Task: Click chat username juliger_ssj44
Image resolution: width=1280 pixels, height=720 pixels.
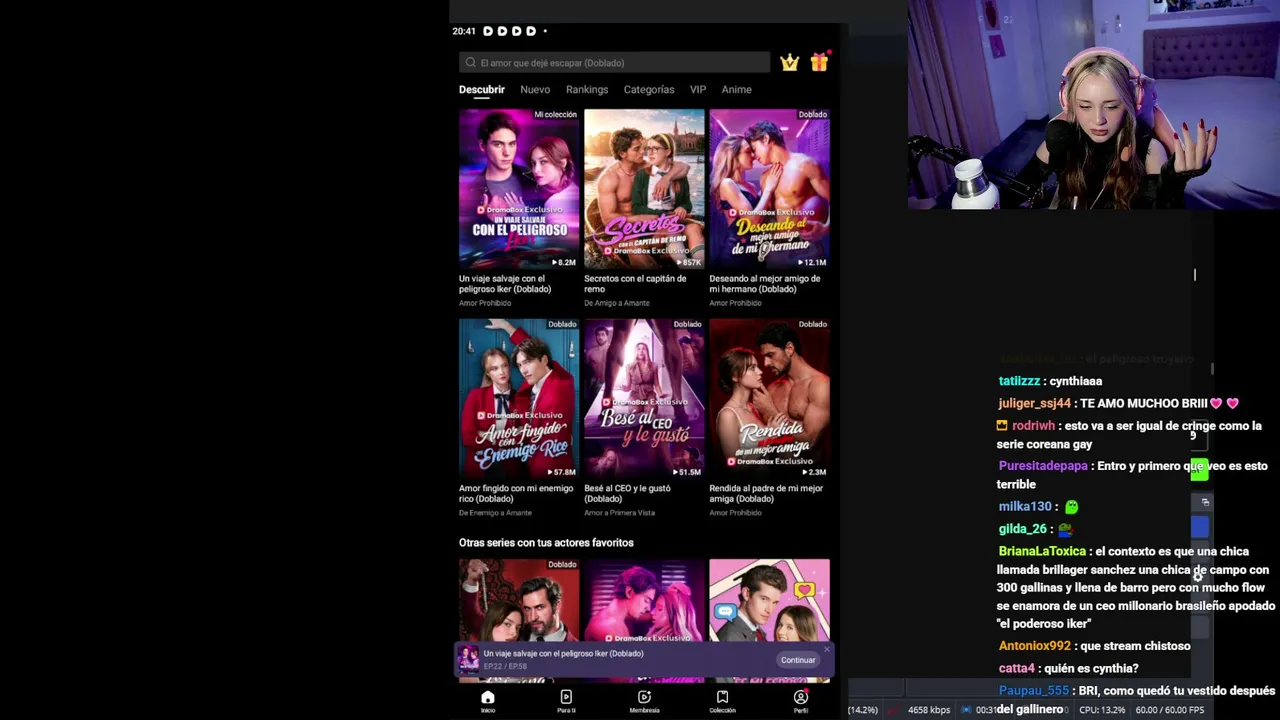Action: tap(1034, 403)
